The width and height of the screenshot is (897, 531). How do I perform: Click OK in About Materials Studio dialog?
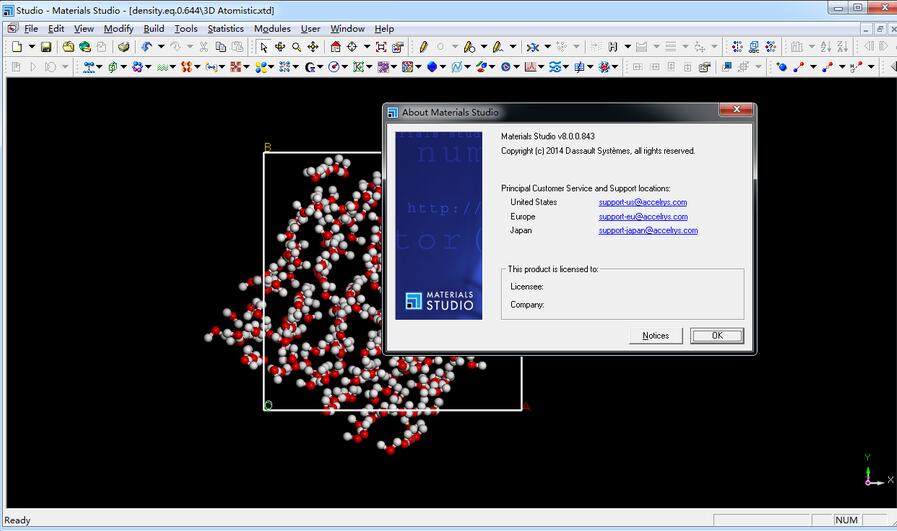(x=717, y=336)
